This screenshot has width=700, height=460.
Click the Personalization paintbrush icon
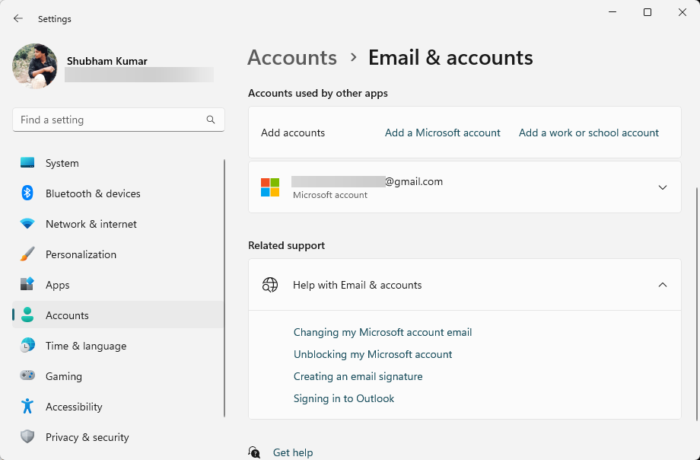[x=27, y=254]
